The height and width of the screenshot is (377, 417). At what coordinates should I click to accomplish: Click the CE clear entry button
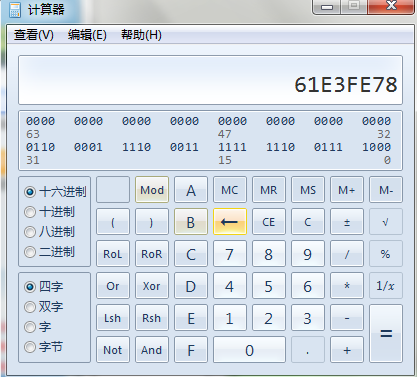pyautogui.click(x=269, y=222)
